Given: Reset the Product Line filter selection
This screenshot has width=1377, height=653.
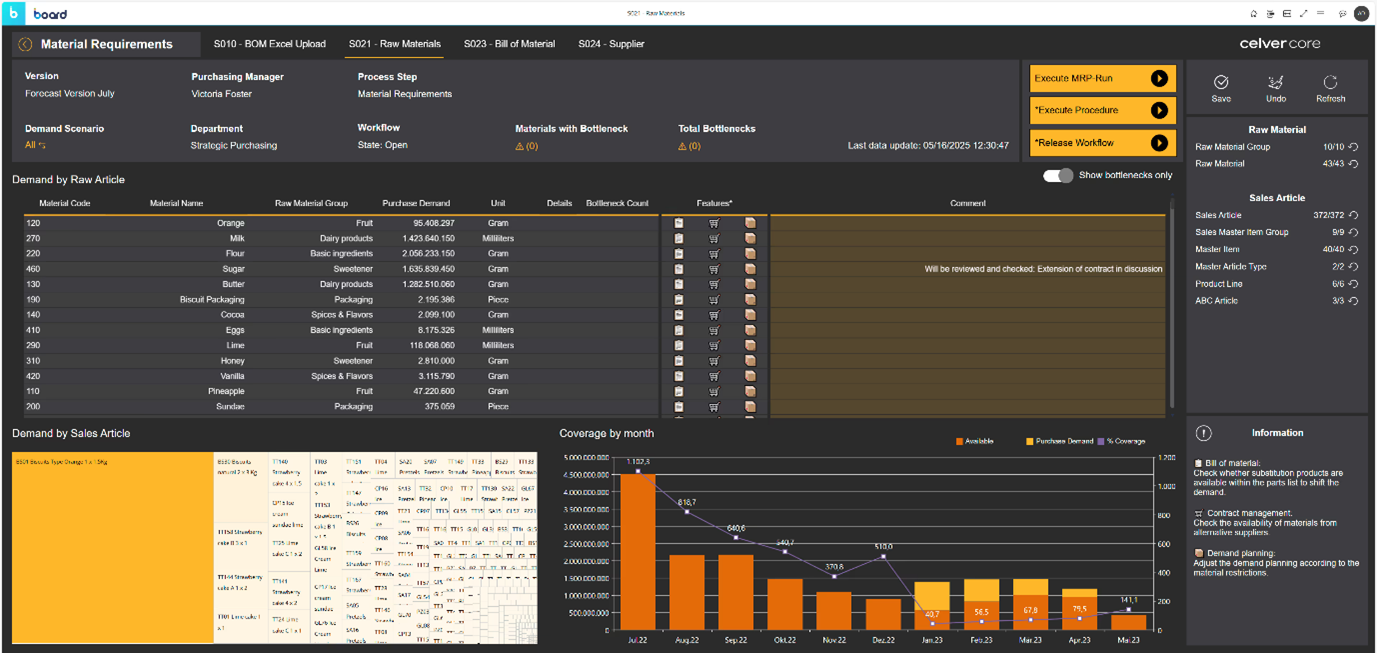Looking at the screenshot, I should (x=1353, y=284).
